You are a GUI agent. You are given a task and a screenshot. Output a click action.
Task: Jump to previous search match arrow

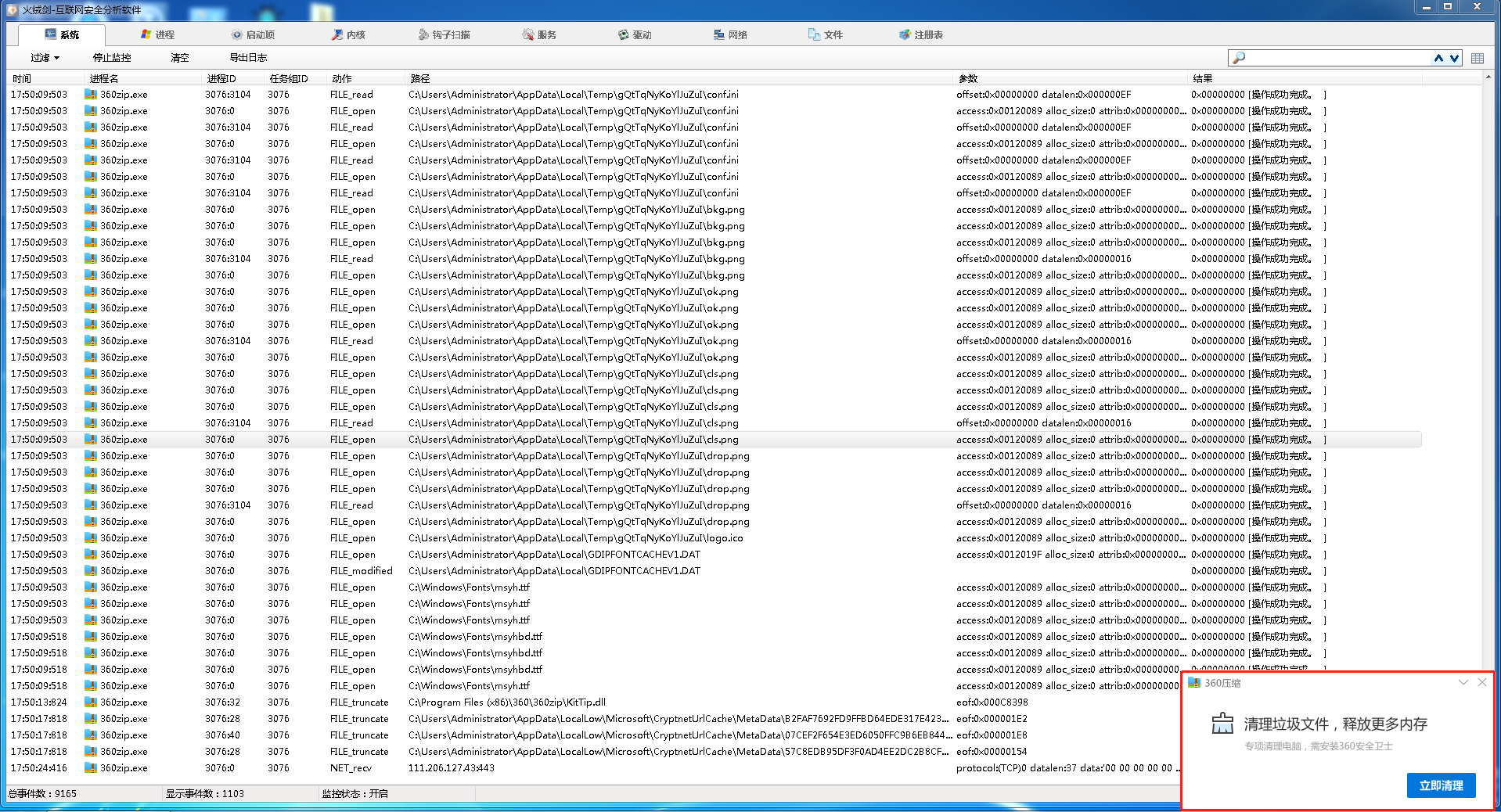1438,58
